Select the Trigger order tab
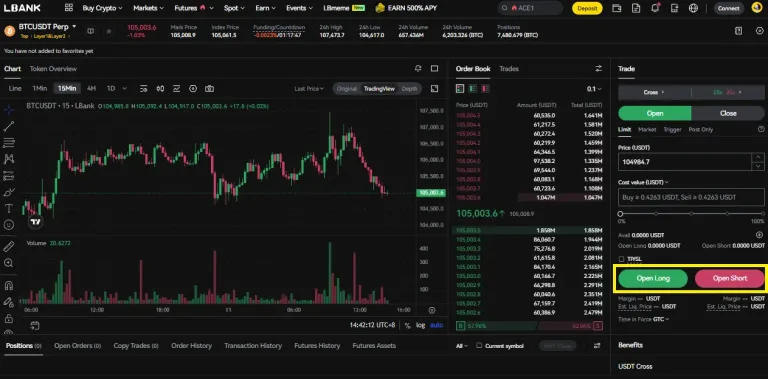This screenshot has height=379, width=768. (x=672, y=129)
